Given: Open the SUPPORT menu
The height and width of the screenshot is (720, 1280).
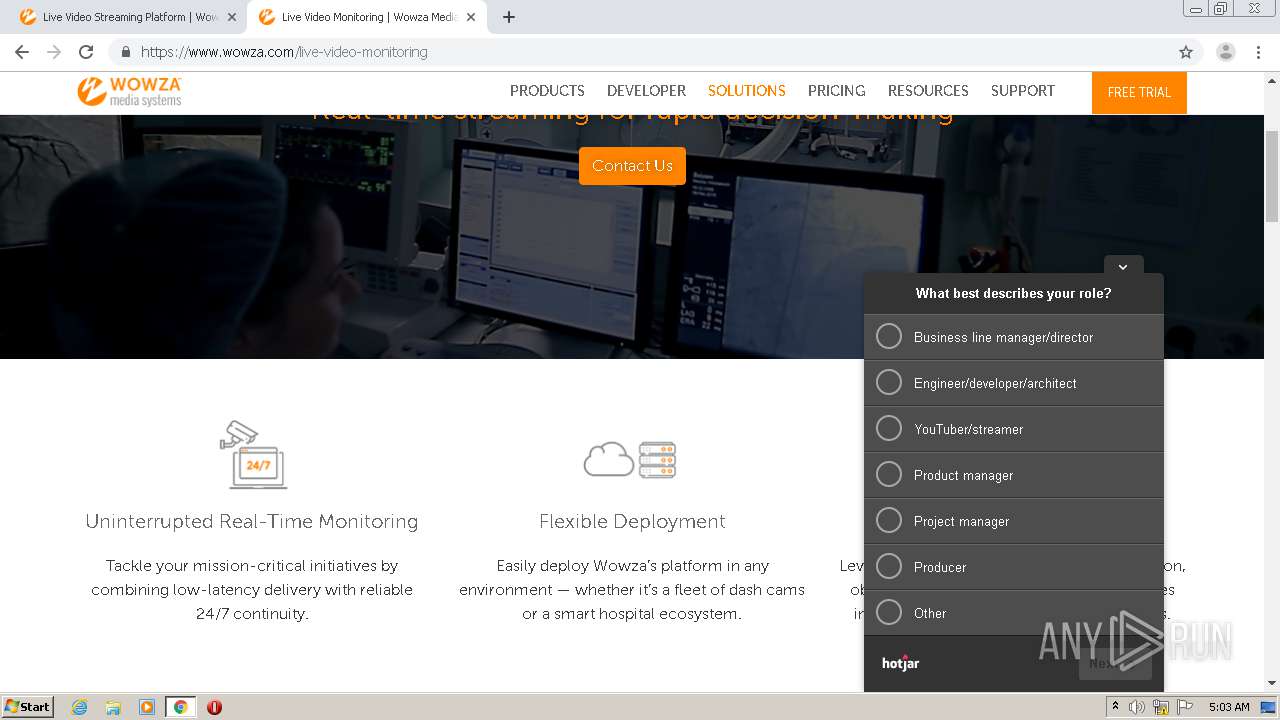Looking at the screenshot, I should point(1023,91).
